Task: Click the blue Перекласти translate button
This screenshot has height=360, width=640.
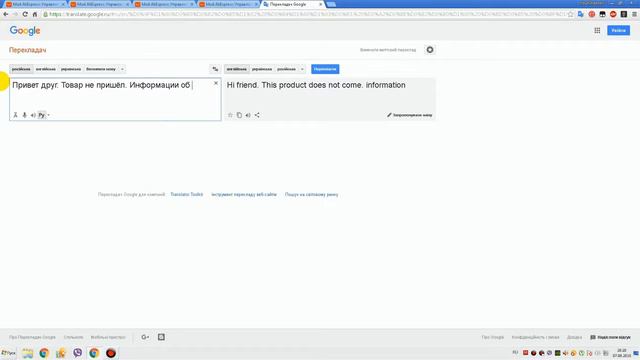Action: pyautogui.click(x=325, y=69)
